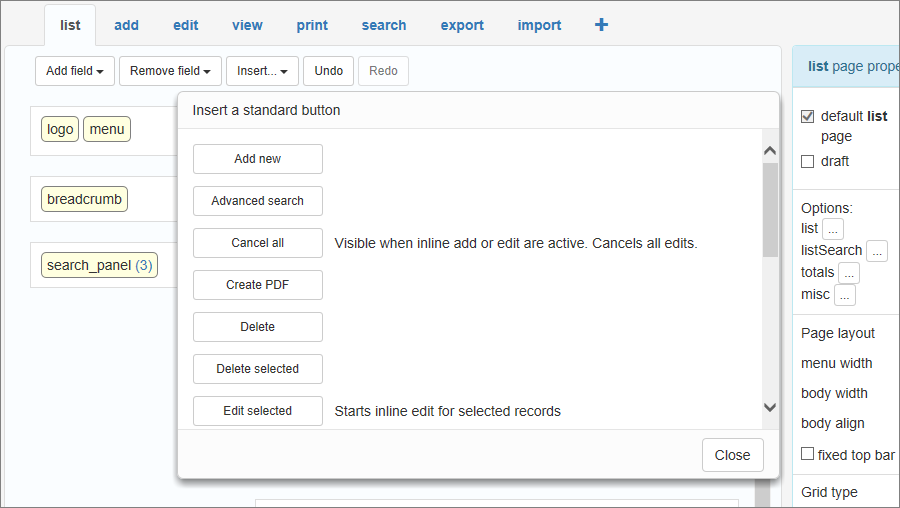Viewport: 900px width, 508px height.
Task: Click the dialog vertical scrollbar thumb
Action: (770, 210)
